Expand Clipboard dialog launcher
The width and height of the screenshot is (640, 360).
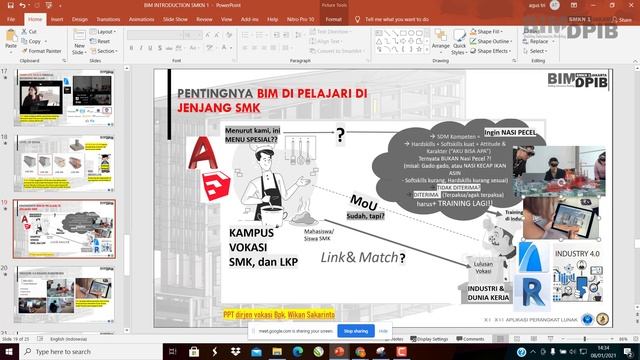pos(64,60)
